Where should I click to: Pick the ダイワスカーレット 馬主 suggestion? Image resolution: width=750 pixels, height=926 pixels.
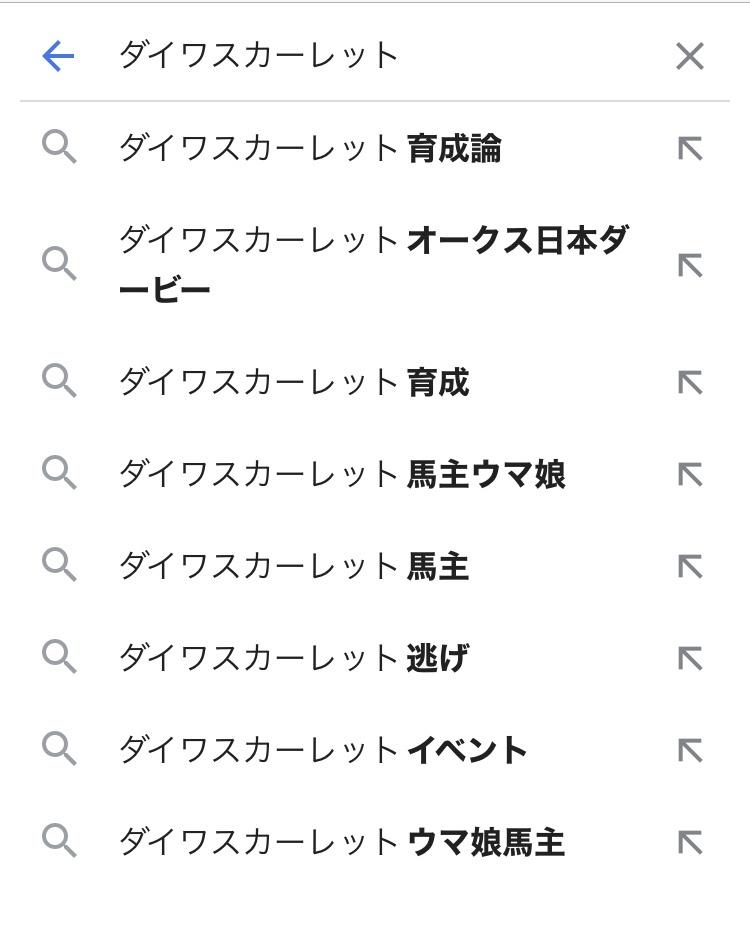click(x=294, y=567)
